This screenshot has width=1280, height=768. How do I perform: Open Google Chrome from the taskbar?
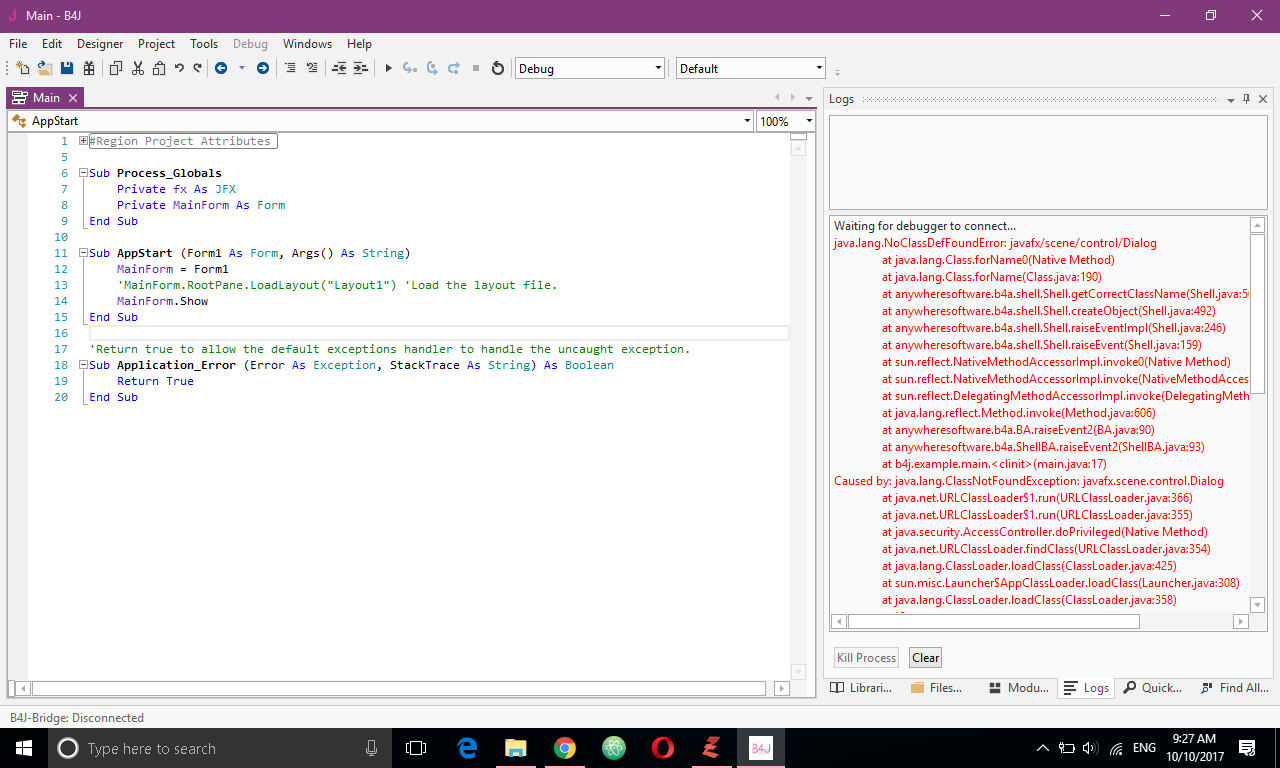(x=565, y=748)
